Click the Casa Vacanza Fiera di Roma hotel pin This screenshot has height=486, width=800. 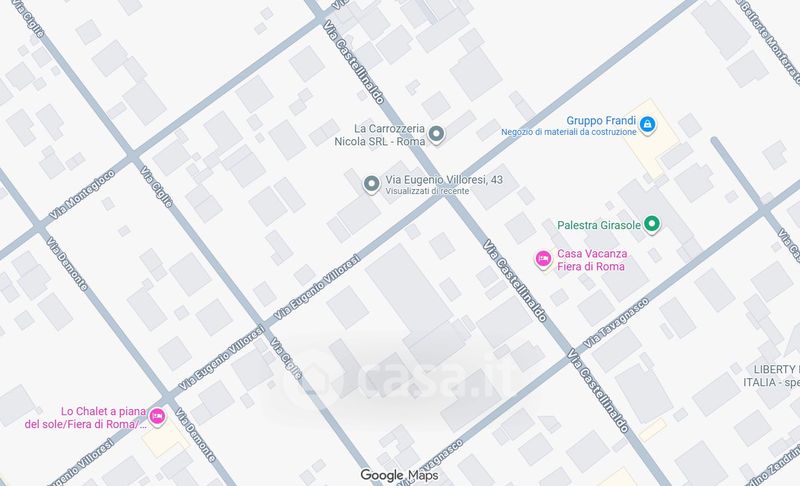point(543,259)
